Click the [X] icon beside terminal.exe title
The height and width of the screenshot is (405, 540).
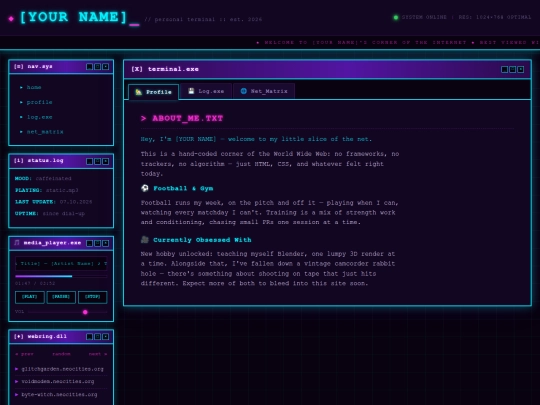[x=137, y=69]
